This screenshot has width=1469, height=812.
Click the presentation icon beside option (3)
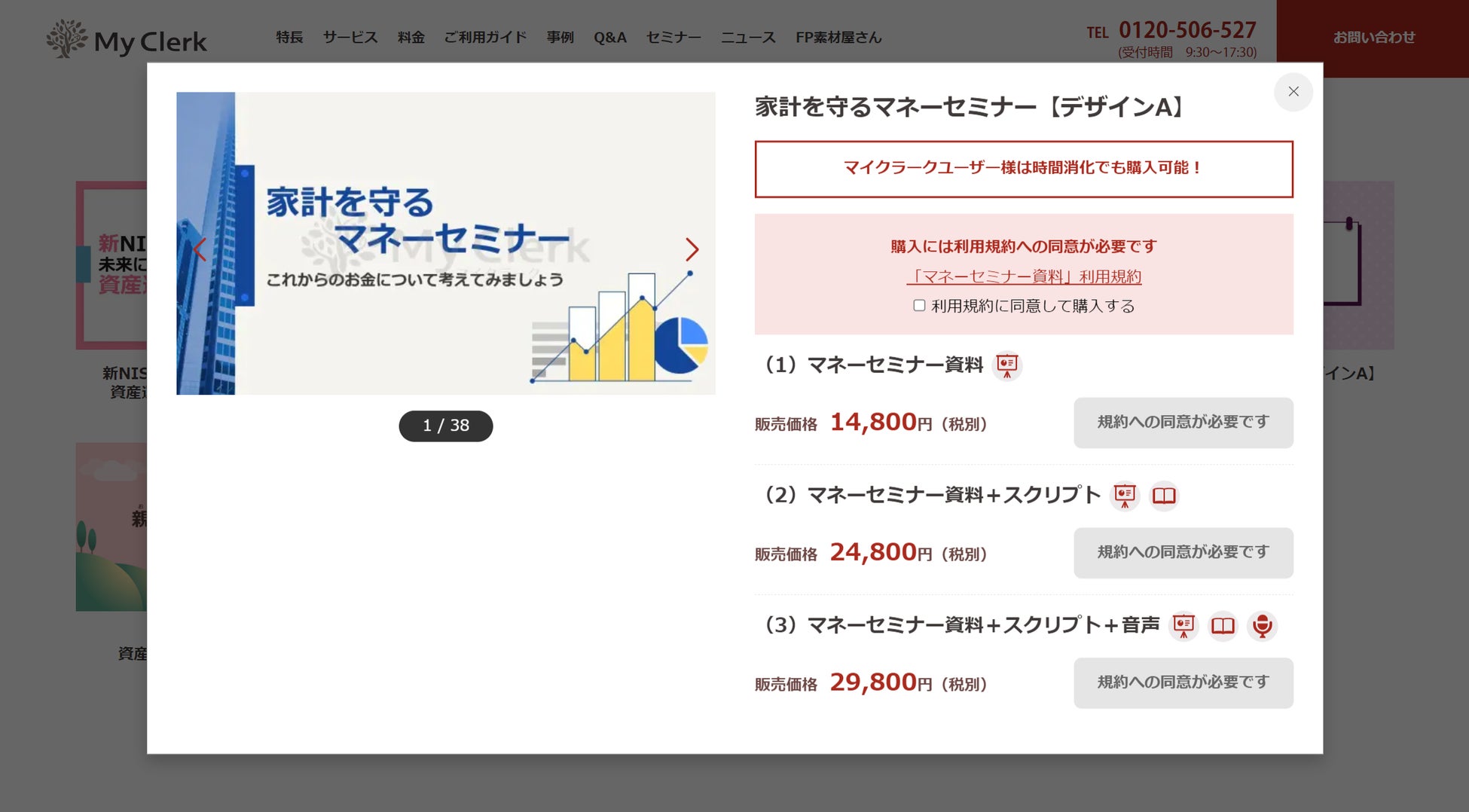tap(1183, 626)
